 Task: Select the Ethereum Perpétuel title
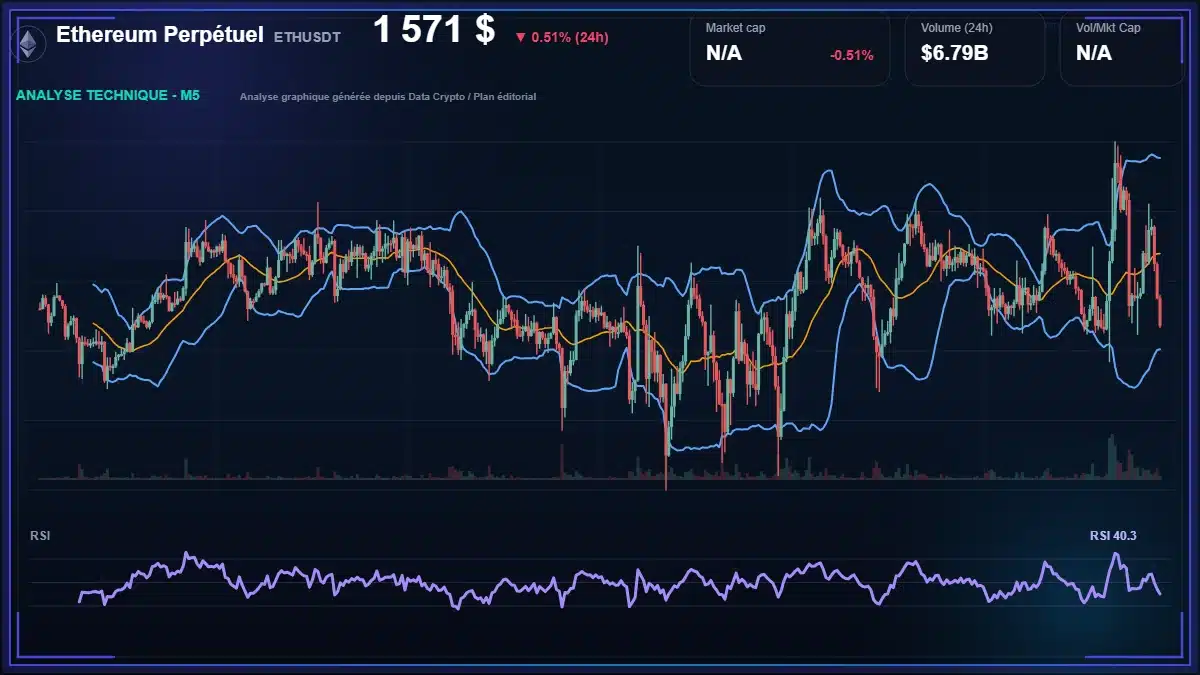160,35
